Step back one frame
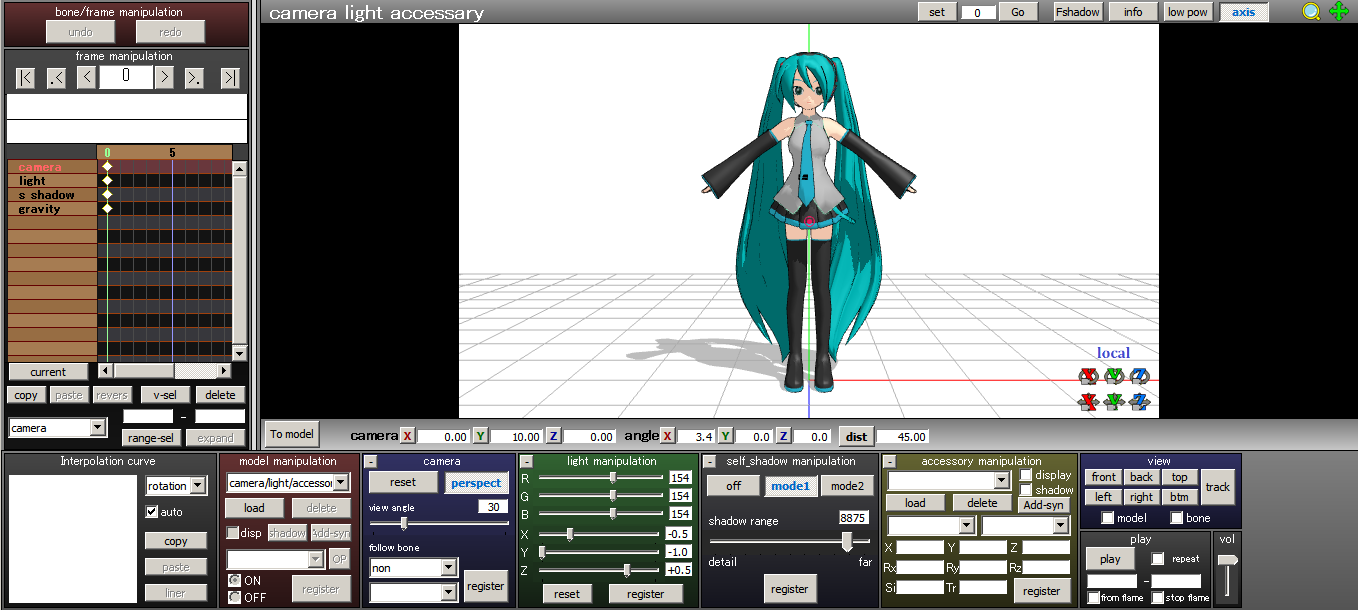This screenshot has width=1358, height=610. pyautogui.click(x=86, y=78)
